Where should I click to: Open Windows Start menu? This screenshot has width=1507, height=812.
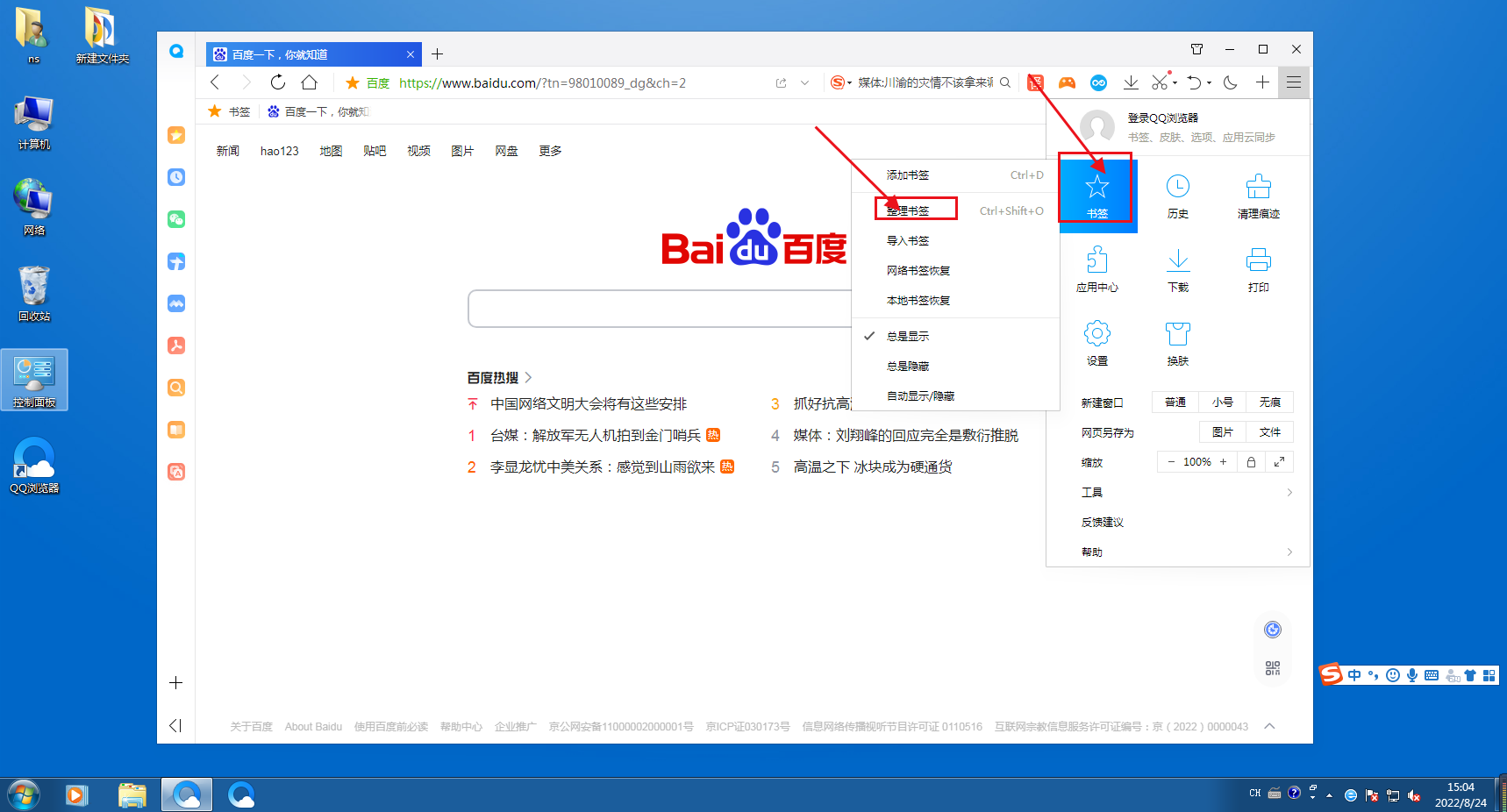click(24, 795)
